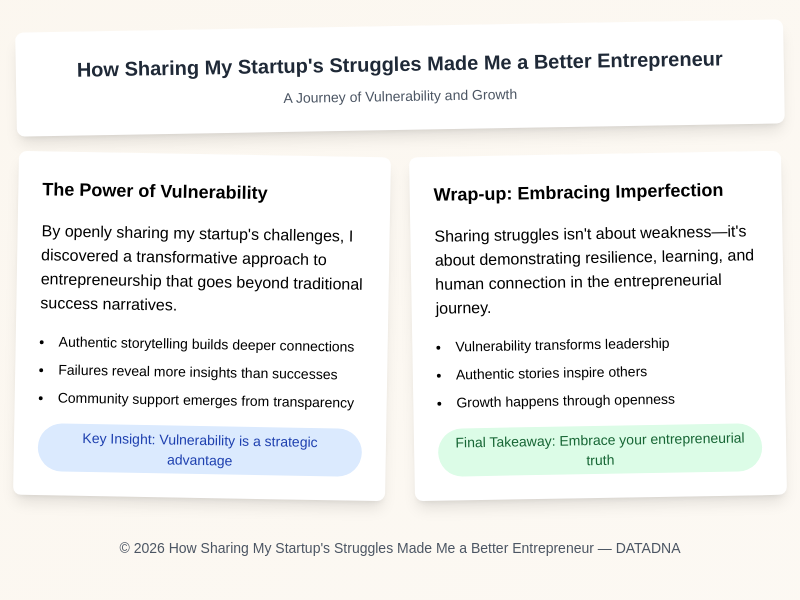Click 'Community support emerges from transparency' bullet
800x600 pixels.
point(206,401)
